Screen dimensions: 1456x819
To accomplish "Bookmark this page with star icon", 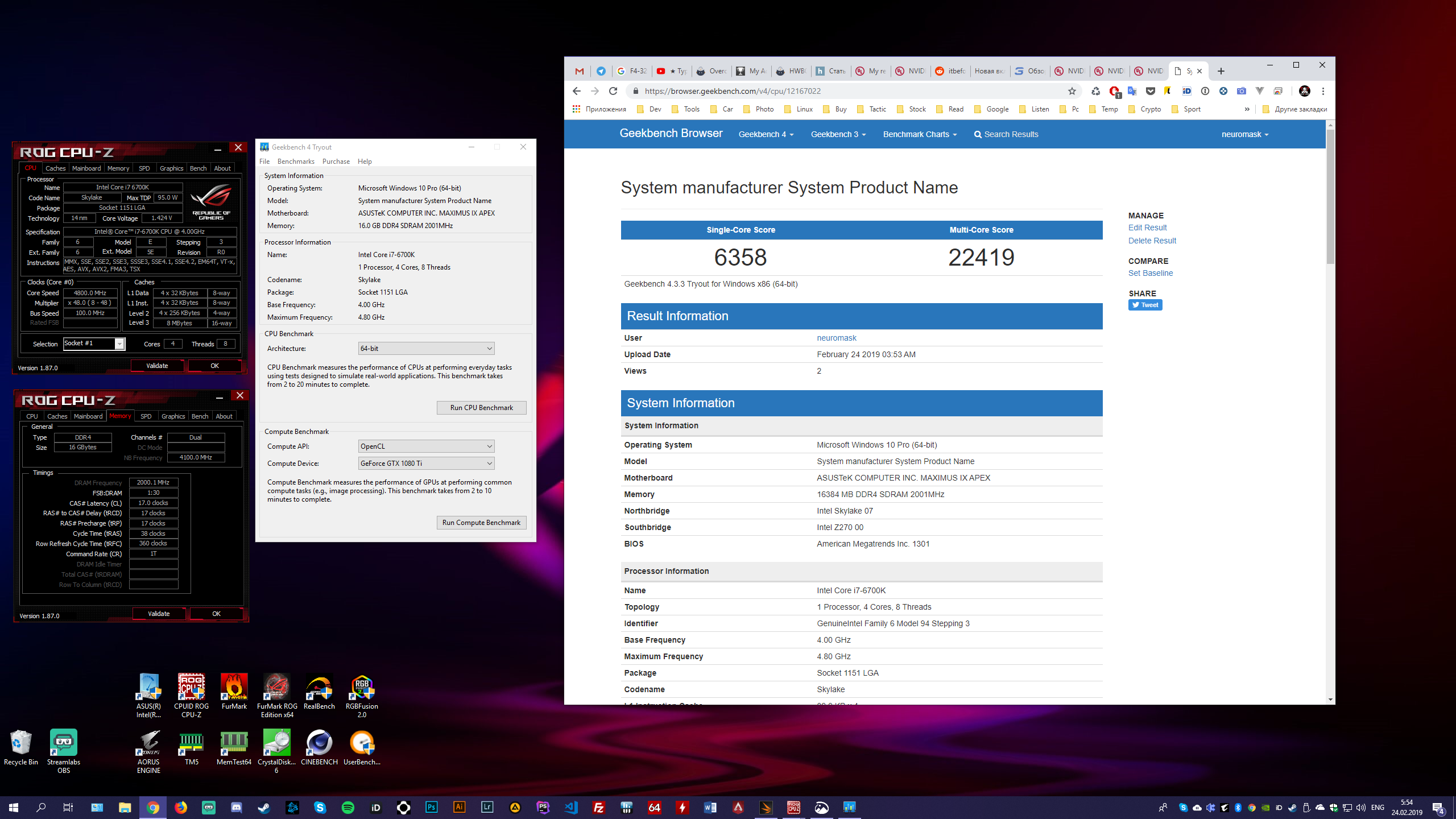I will pos(1072,91).
